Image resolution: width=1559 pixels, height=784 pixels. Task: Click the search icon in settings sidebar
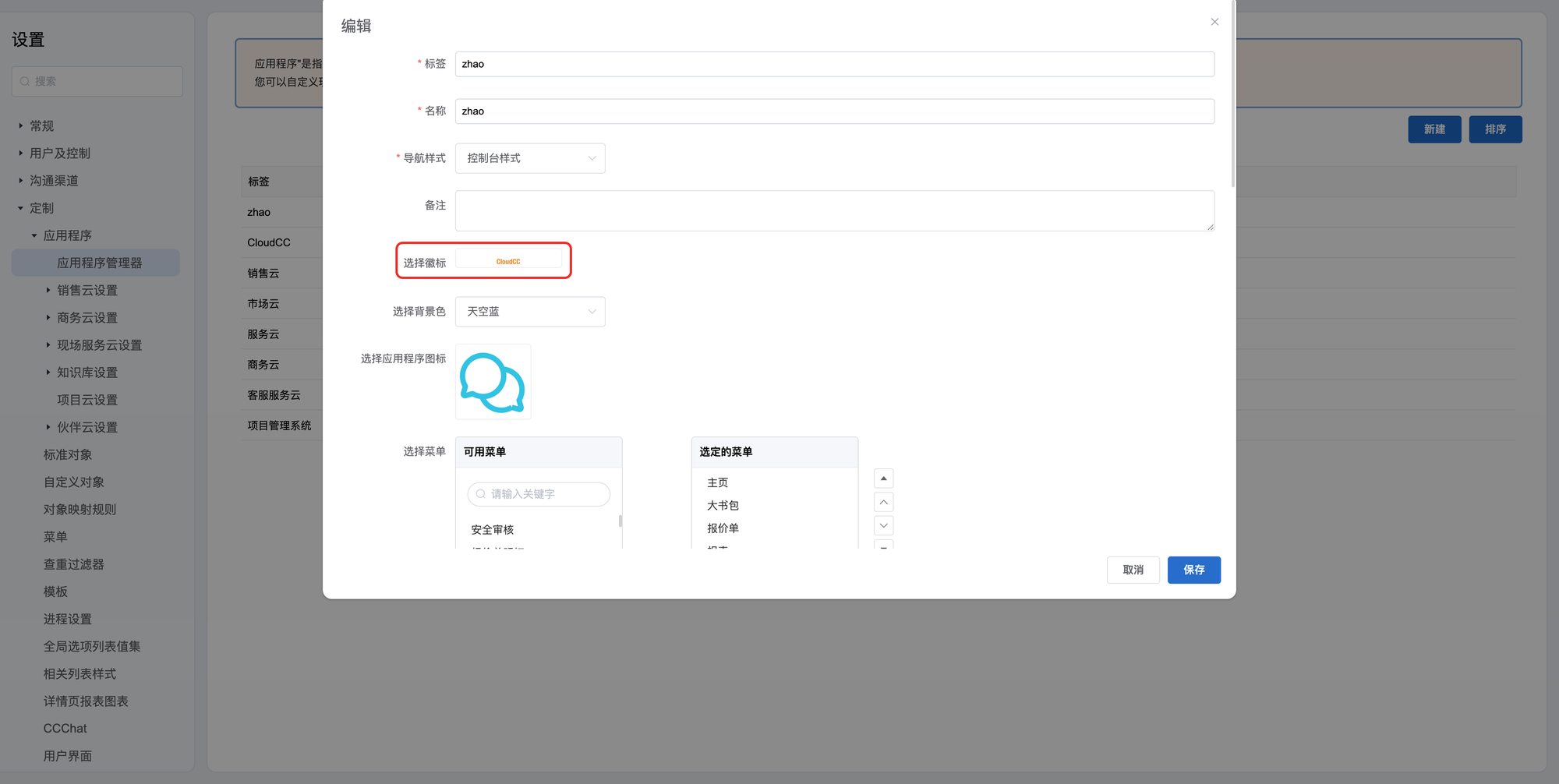(x=25, y=81)
